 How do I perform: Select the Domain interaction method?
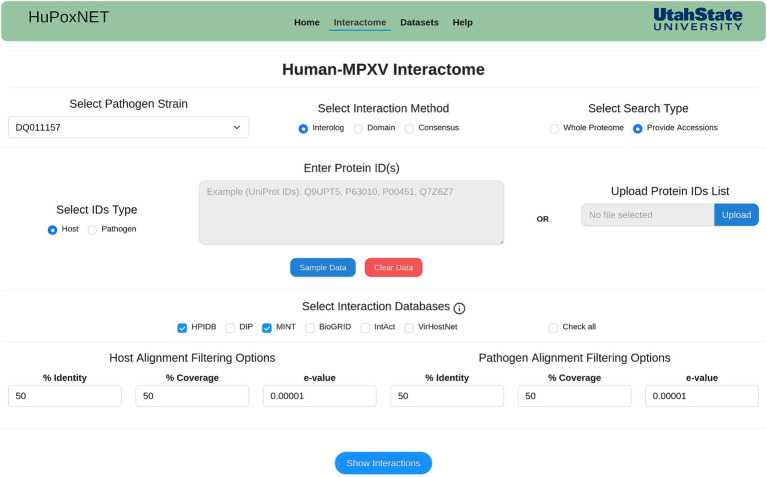(358, 129)
